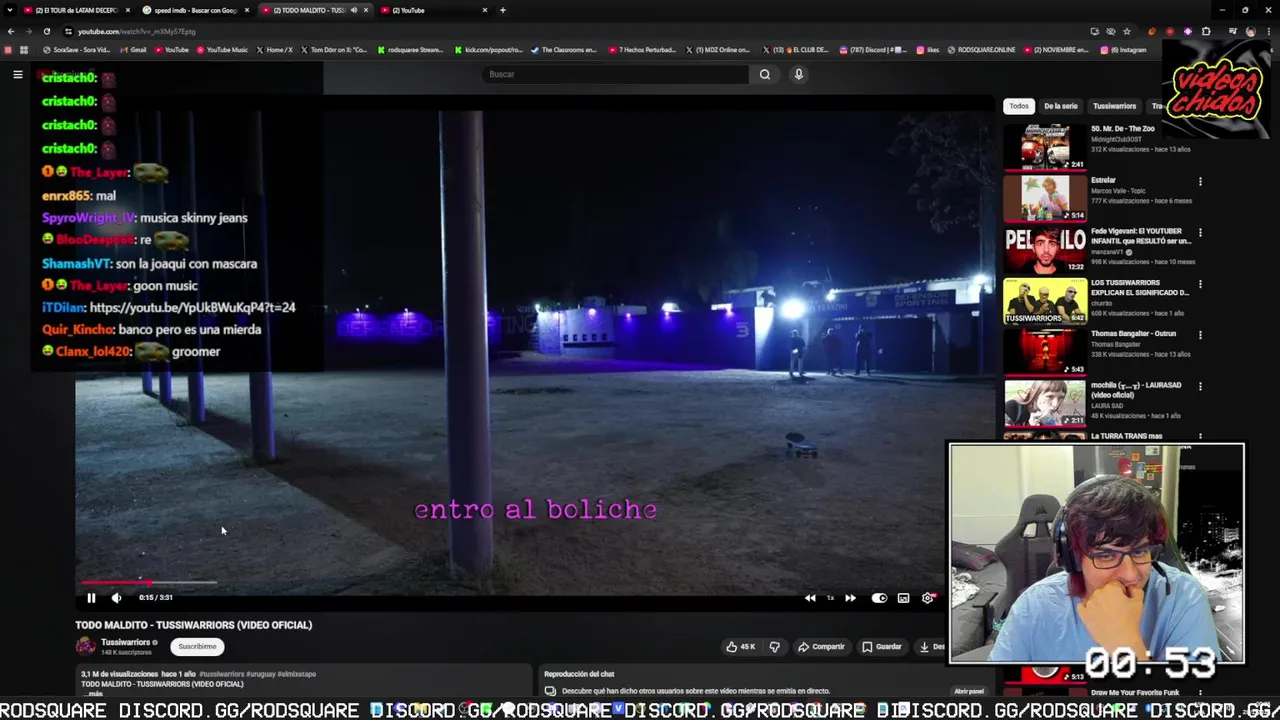This screenshot has height=720, width=1280.
Task: Click Abrir panel for chat replay
Action: tap(969, 691)
